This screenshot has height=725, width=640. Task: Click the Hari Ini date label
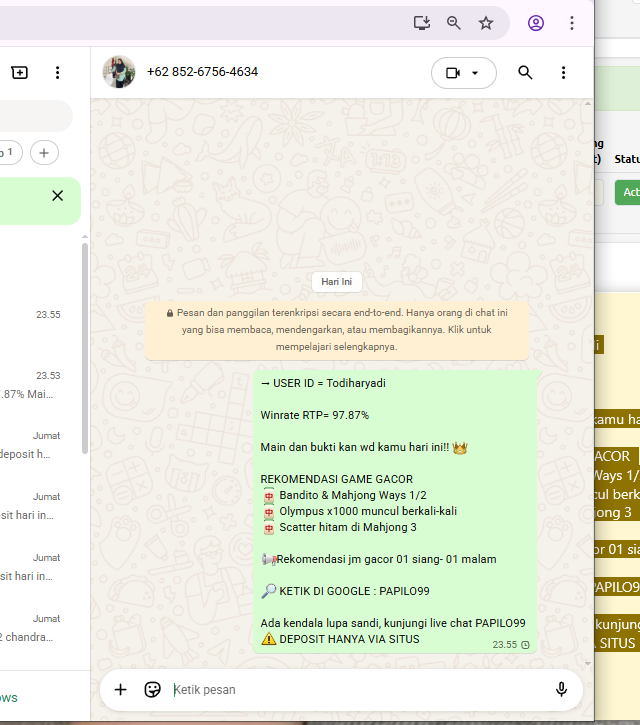(337, 282)
